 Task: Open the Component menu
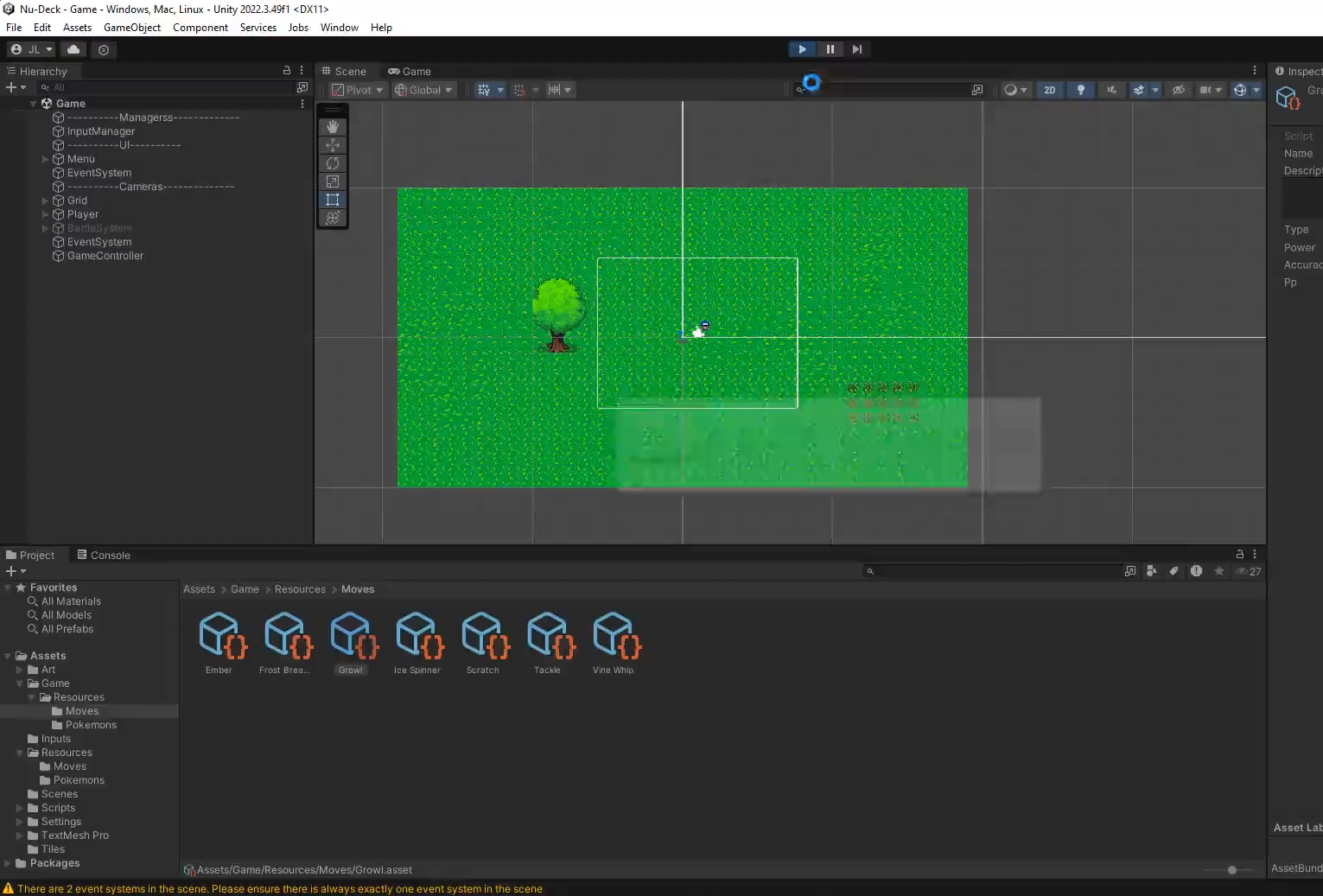[x=200, y=28]
